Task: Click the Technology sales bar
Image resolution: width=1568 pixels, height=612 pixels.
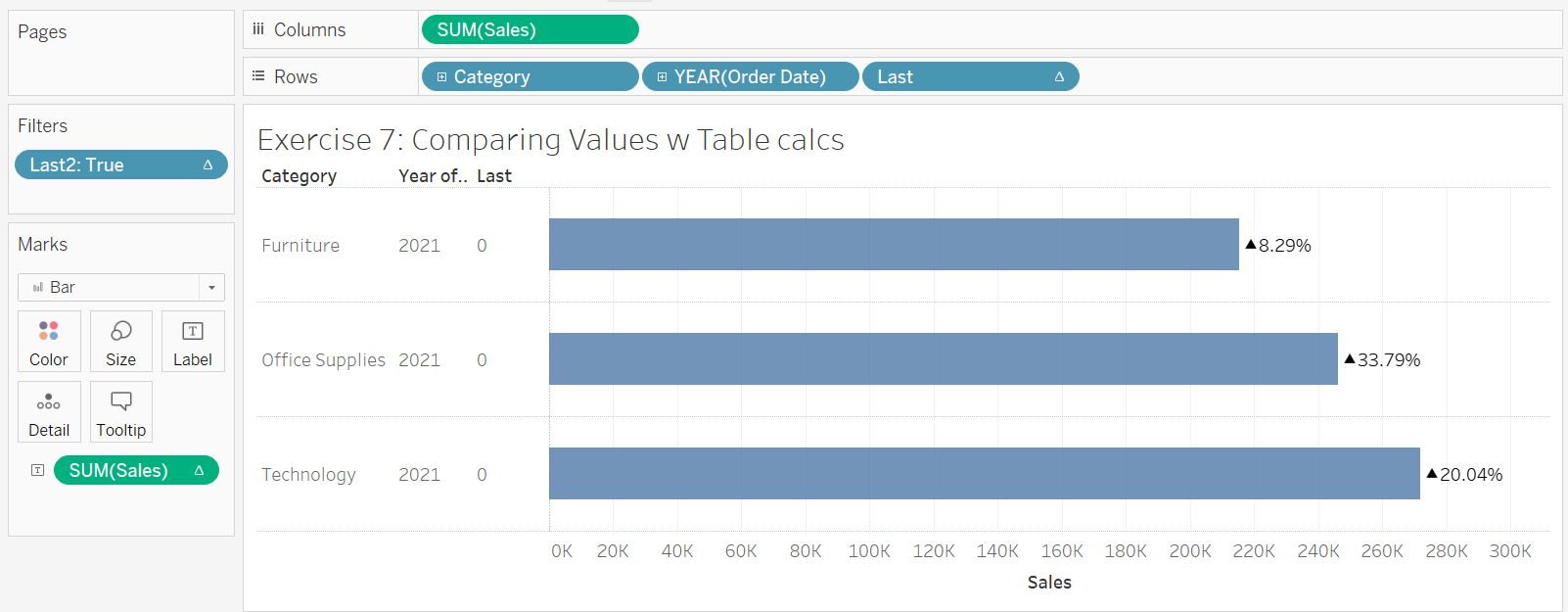Action: pyautogui.click(x=984, y=474)
